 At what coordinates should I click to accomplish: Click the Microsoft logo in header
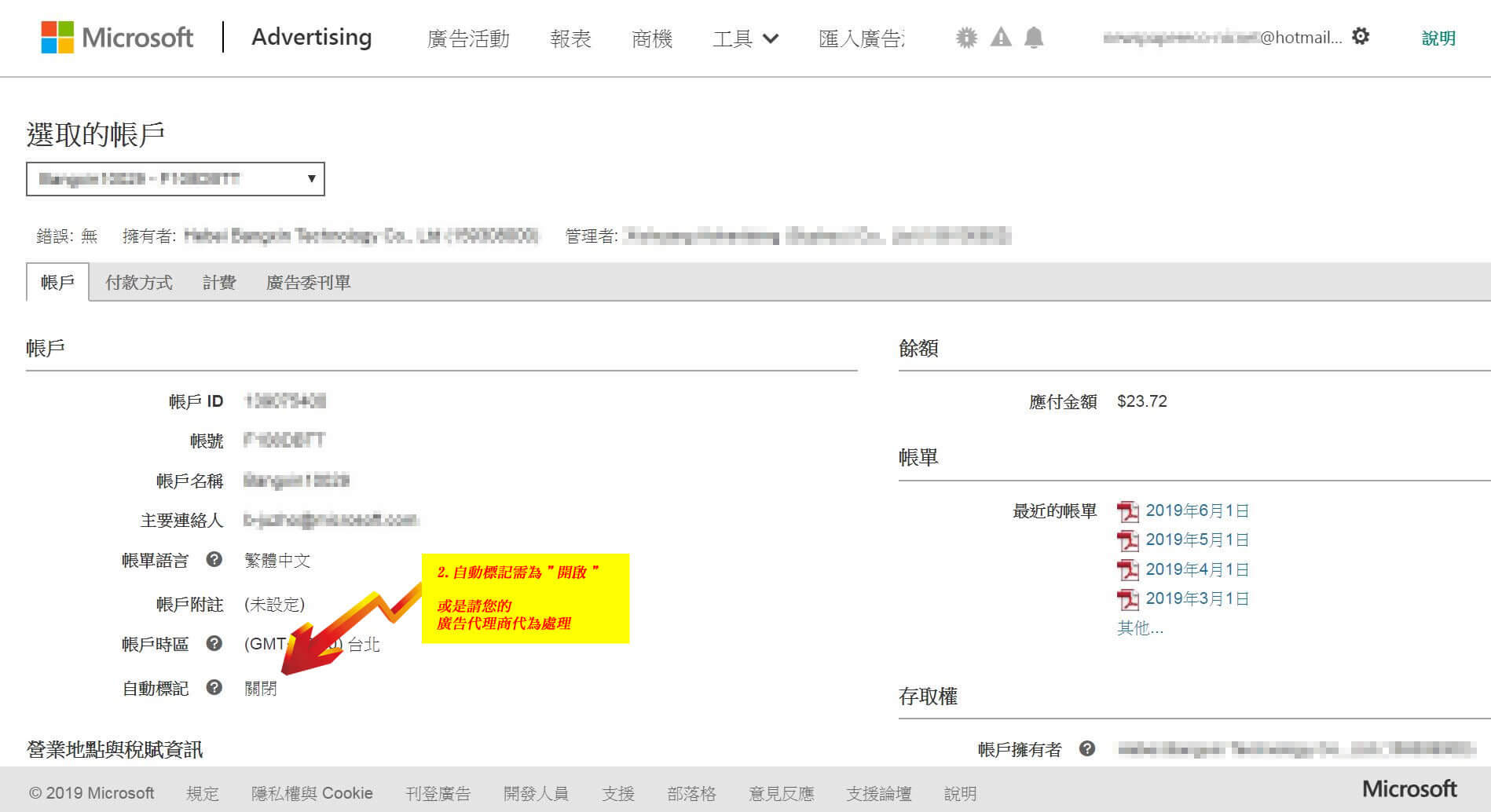[117, 37]
